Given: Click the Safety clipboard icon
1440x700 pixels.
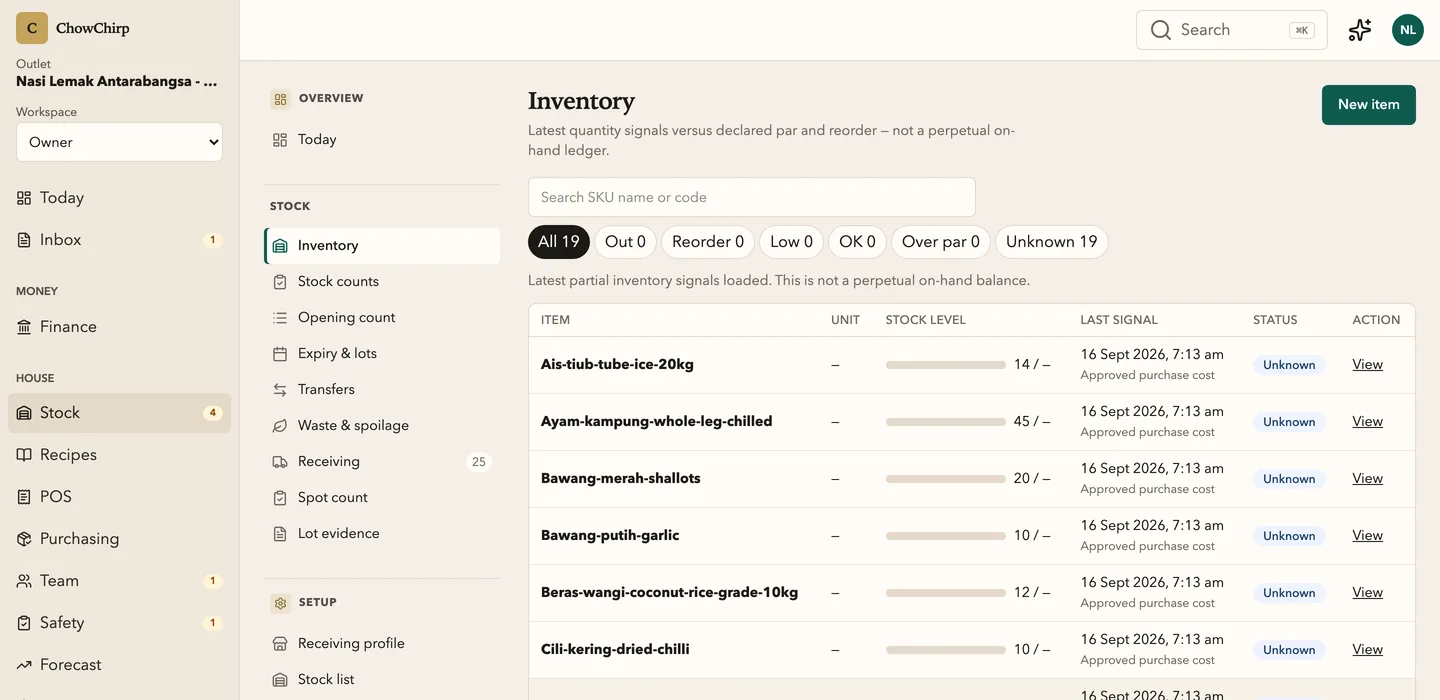Looking at the screenshot, I should (x=24, y=623).
